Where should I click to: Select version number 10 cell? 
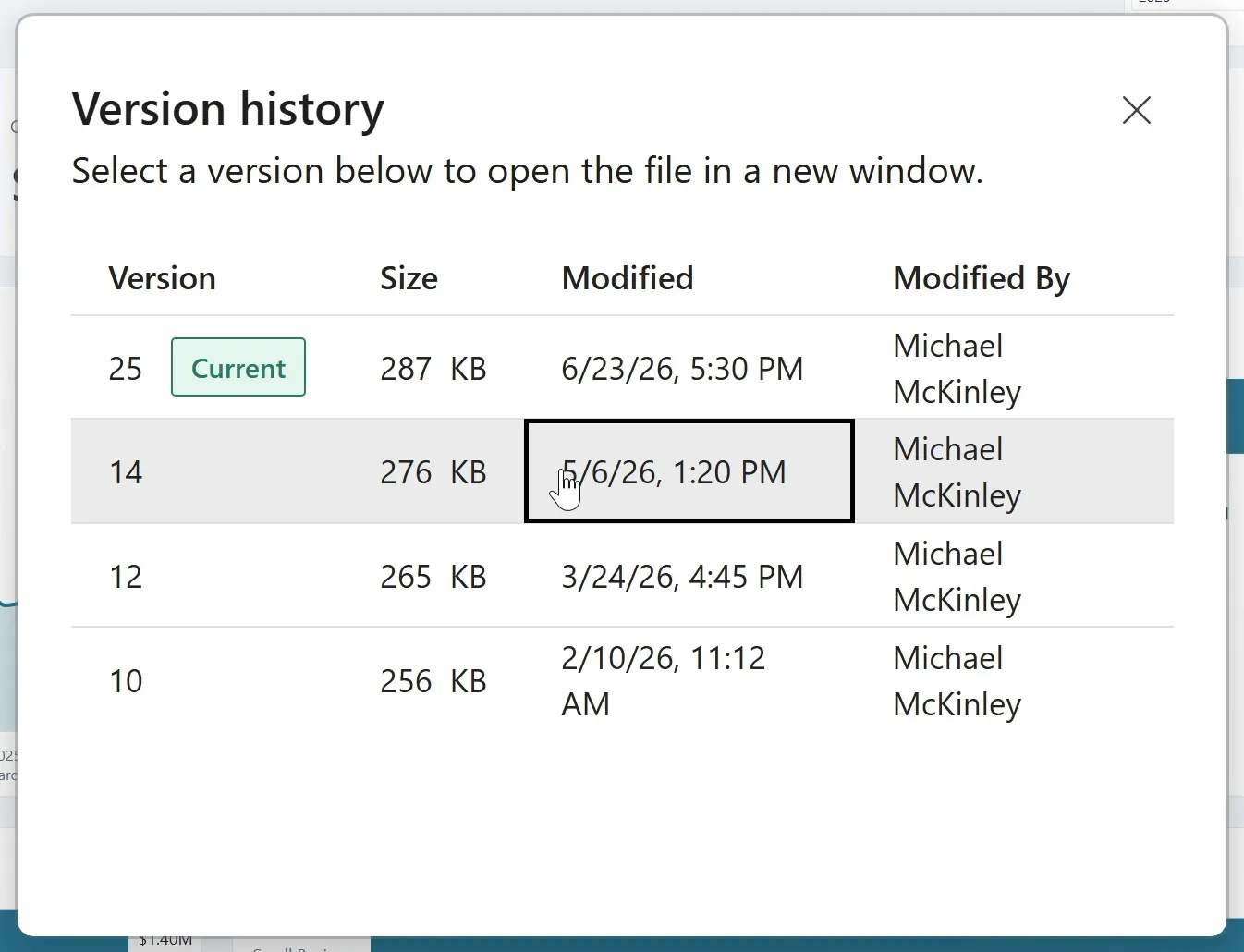click(x=126, y=681)
